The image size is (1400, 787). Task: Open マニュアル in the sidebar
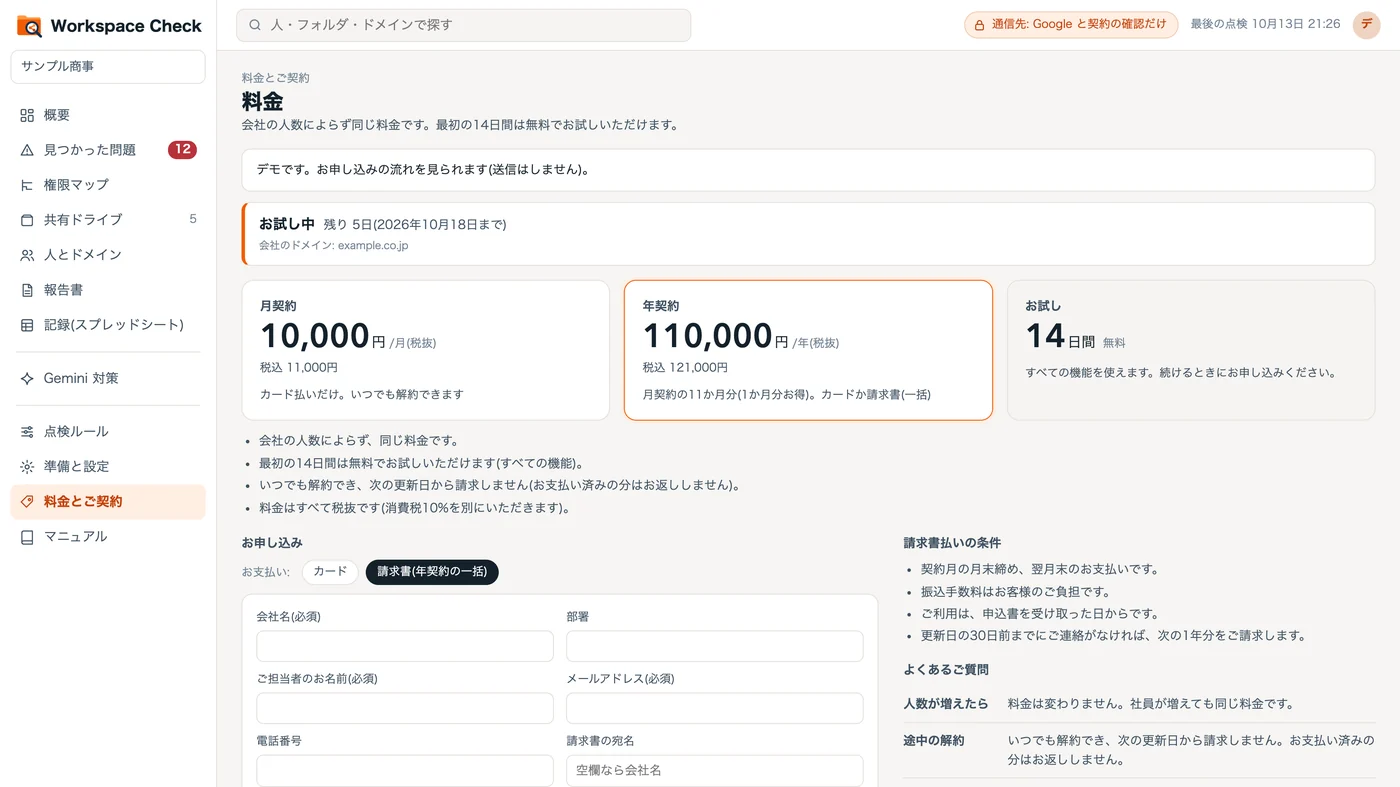[108, 537]
